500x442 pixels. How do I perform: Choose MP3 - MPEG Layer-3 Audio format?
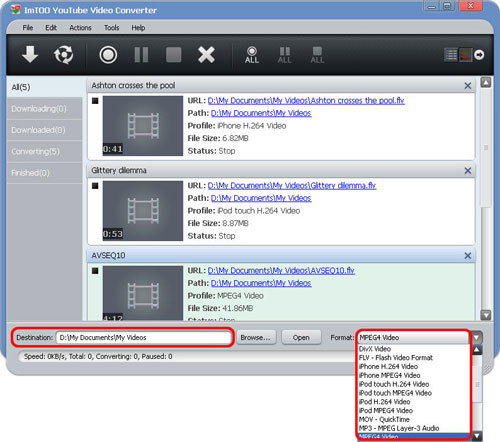(x=414, y=428)
